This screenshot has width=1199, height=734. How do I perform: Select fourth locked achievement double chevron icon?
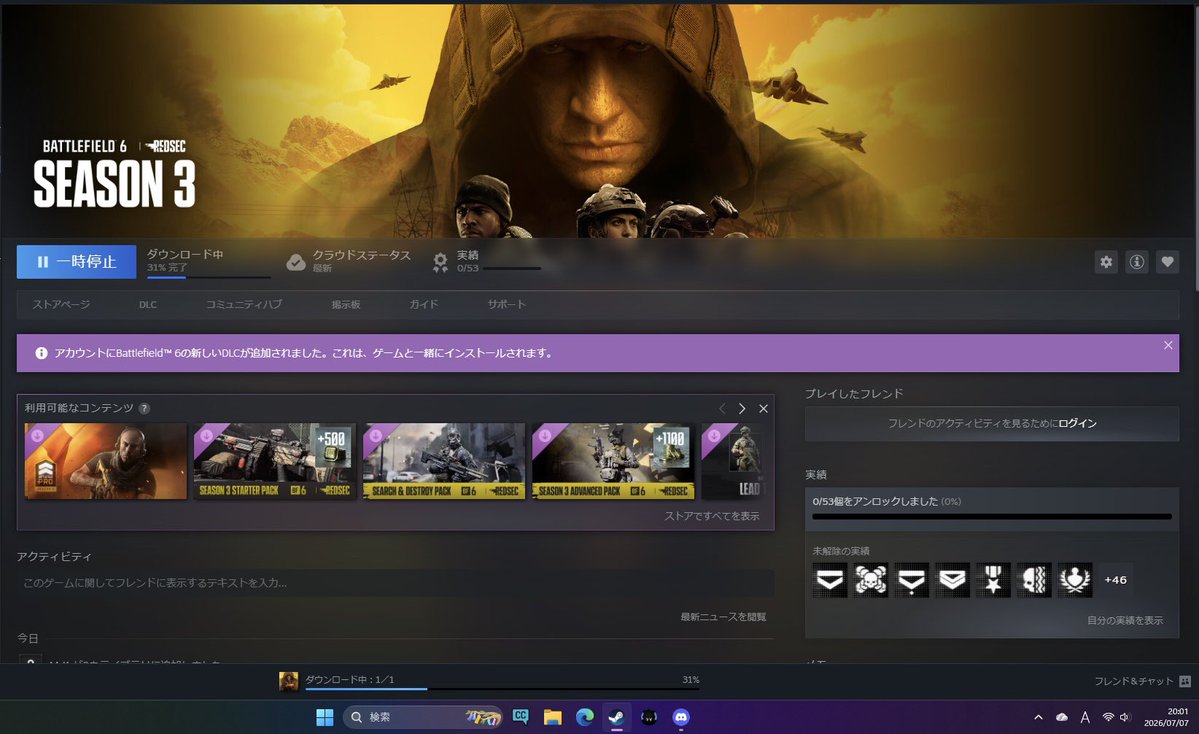952,580
